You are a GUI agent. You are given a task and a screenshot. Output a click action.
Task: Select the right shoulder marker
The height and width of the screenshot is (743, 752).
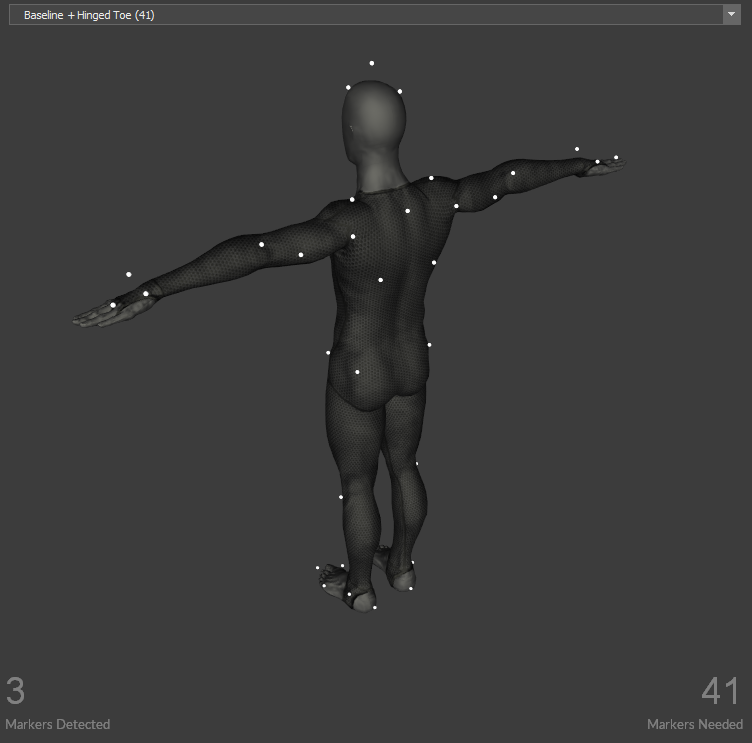[432, 178]
